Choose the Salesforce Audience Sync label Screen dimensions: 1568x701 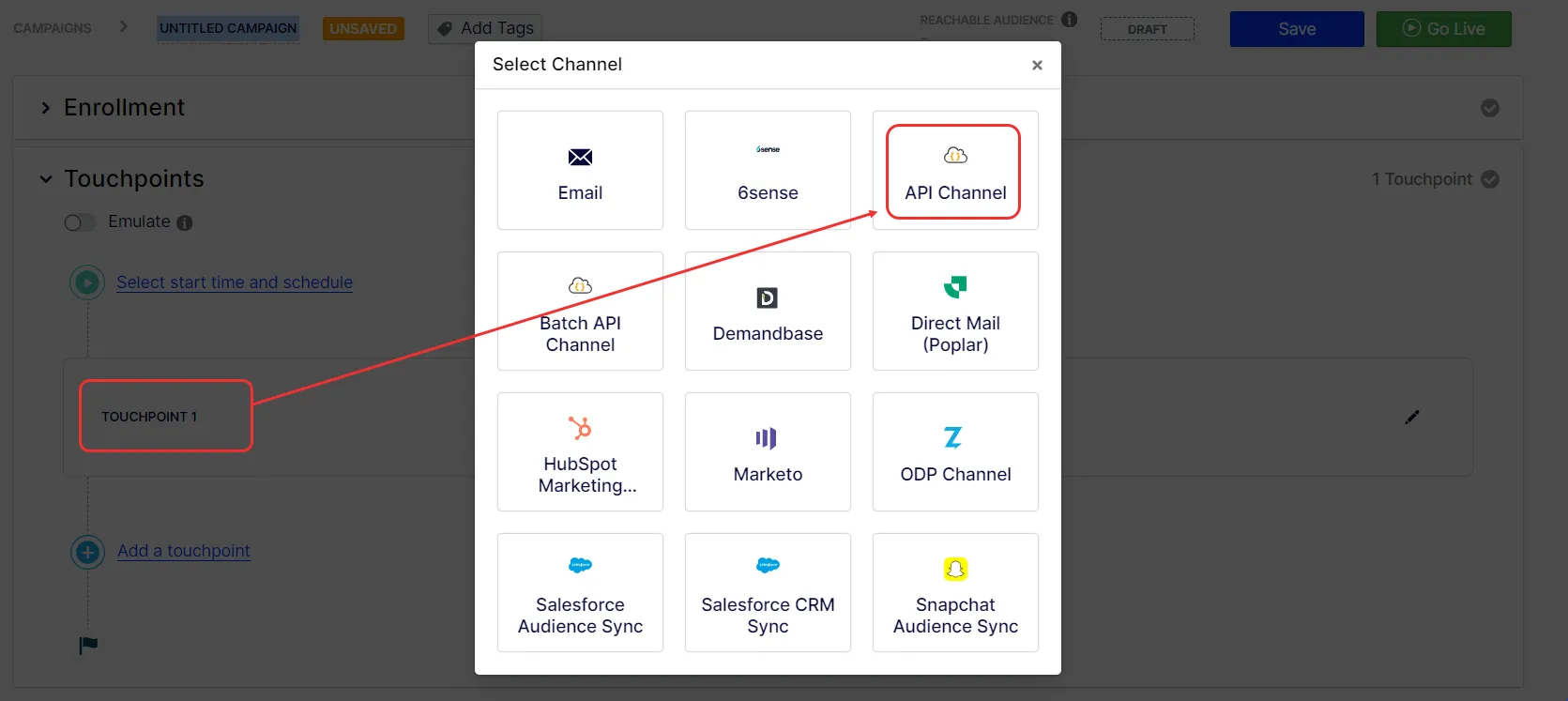580,616
